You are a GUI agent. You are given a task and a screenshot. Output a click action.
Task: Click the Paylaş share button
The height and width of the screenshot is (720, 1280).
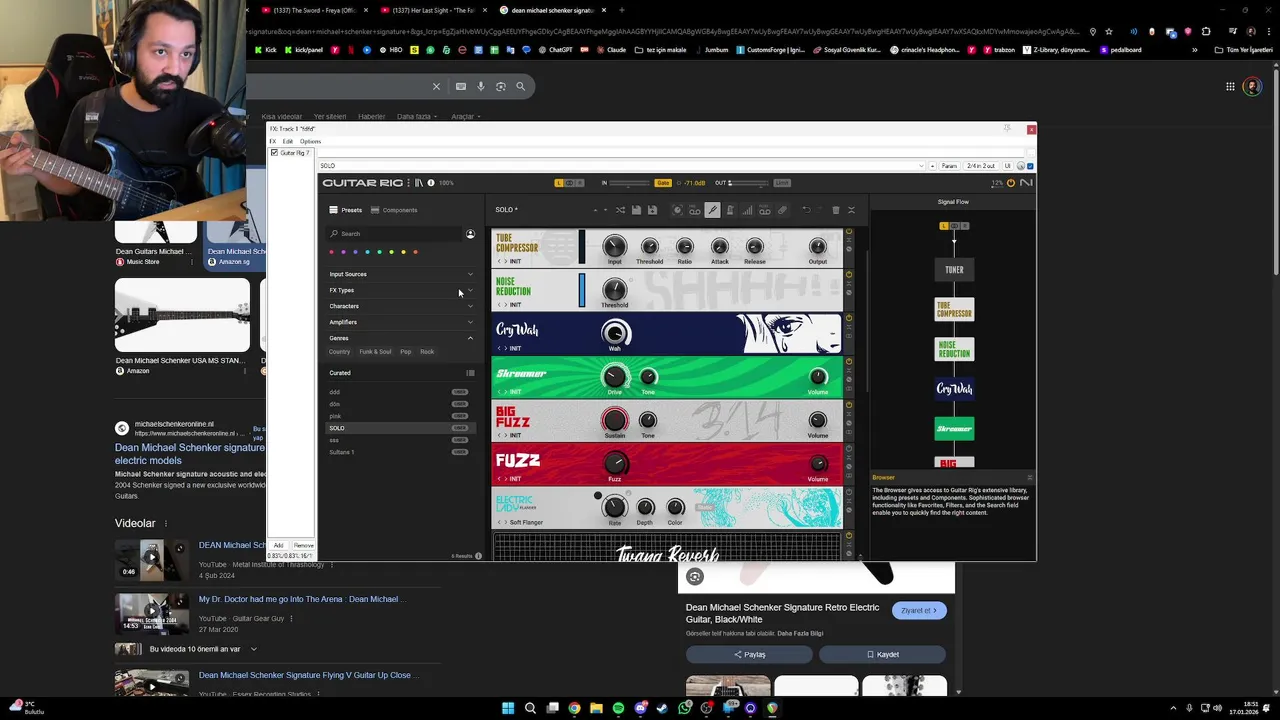749,655
